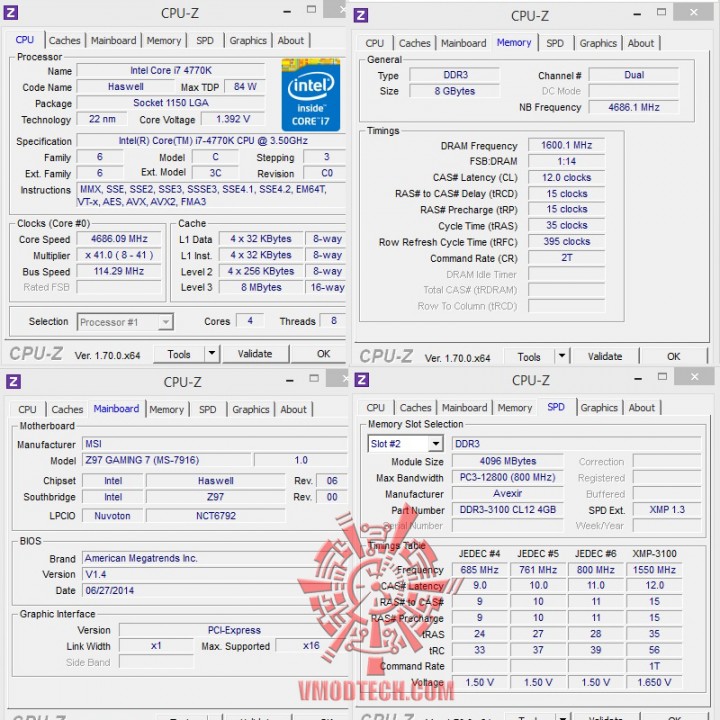
Task: Click the CPU-Z logo icon in the SPD window title bar
Action: pos(362,380)
